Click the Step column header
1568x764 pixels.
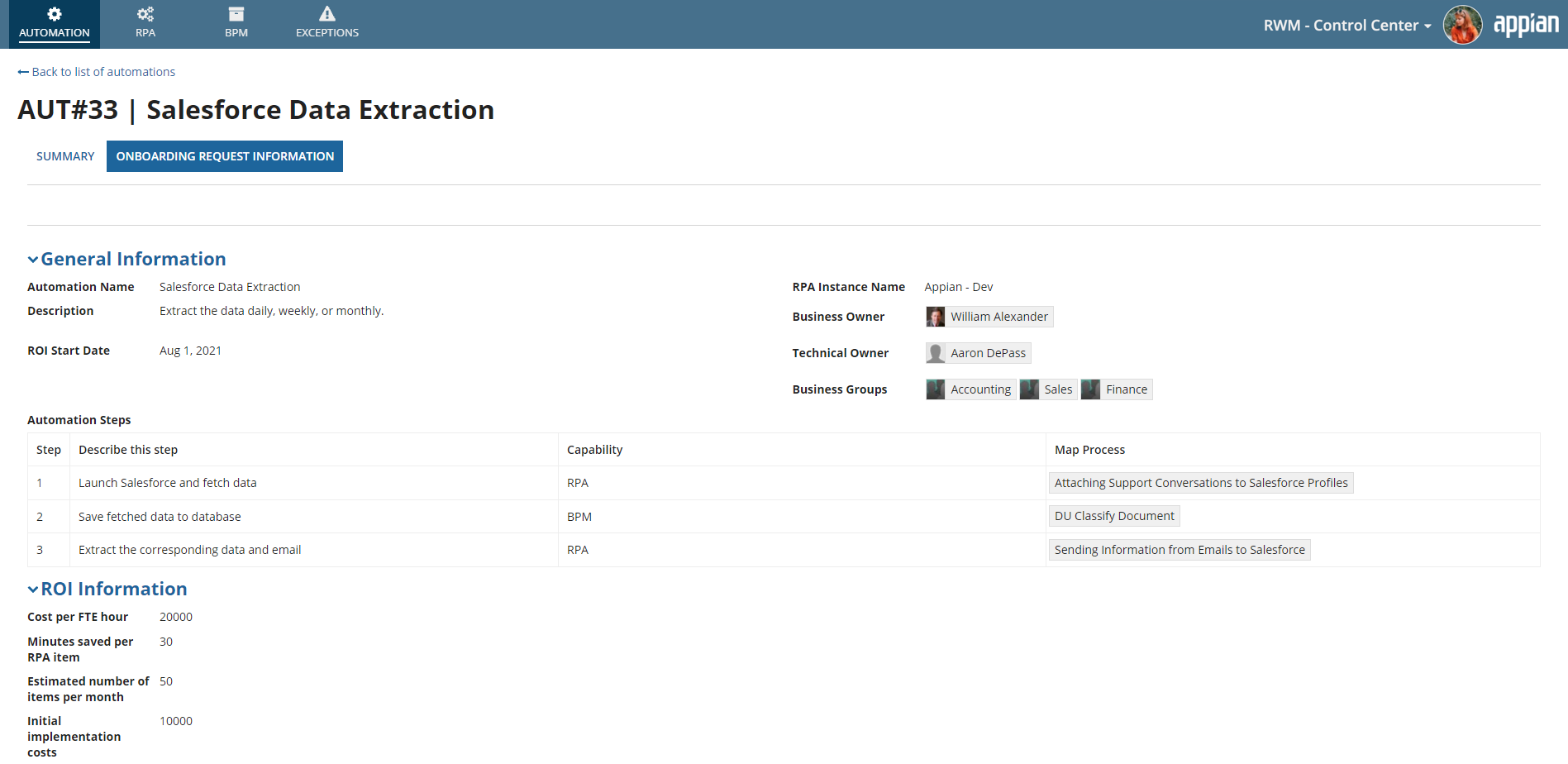(x=49, y=450)
